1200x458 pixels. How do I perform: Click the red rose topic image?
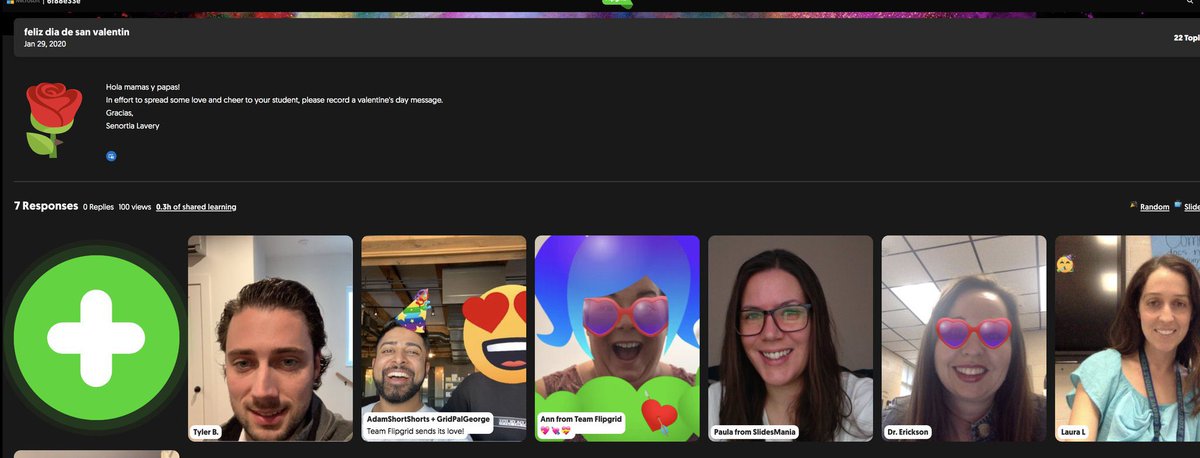point(54,119)
